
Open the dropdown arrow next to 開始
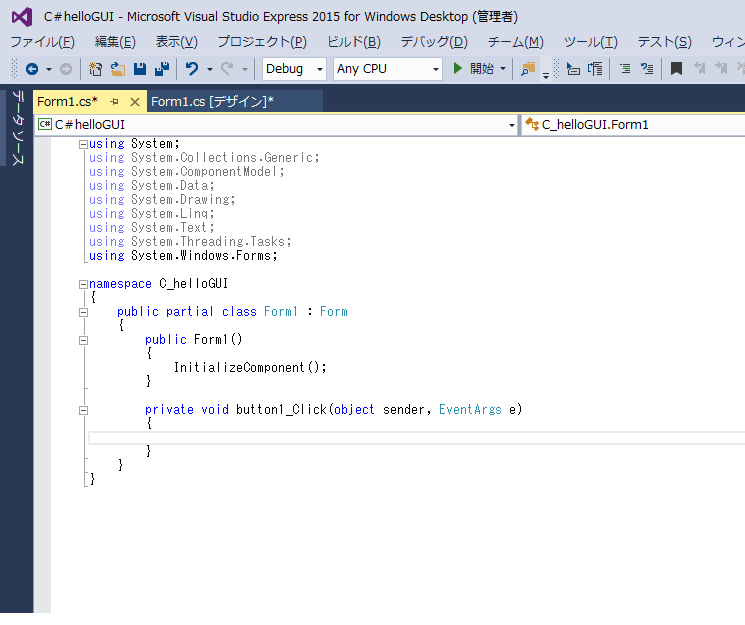[x=503, y=69]
